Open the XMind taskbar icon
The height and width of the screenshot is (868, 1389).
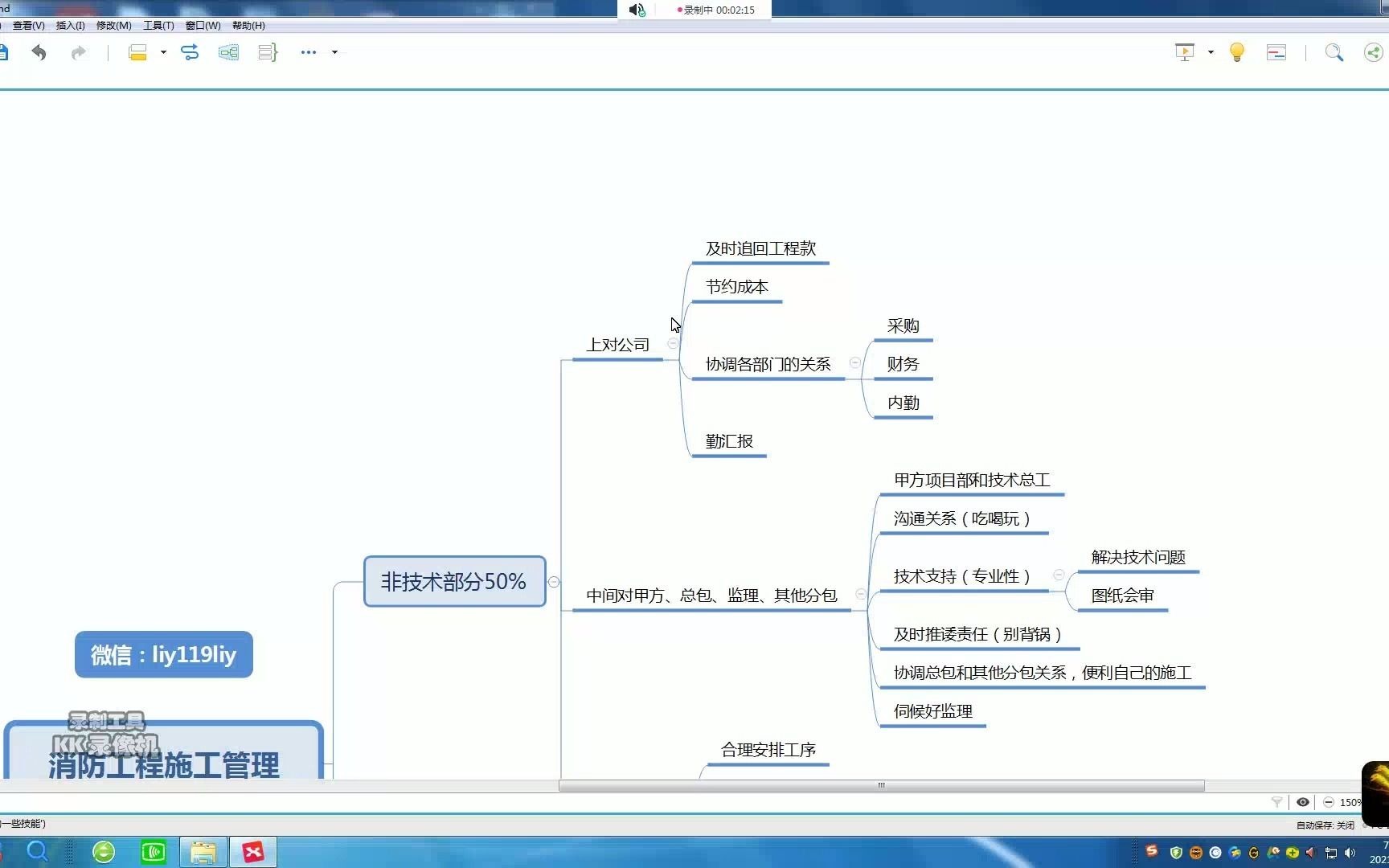[x=253, y=852]
